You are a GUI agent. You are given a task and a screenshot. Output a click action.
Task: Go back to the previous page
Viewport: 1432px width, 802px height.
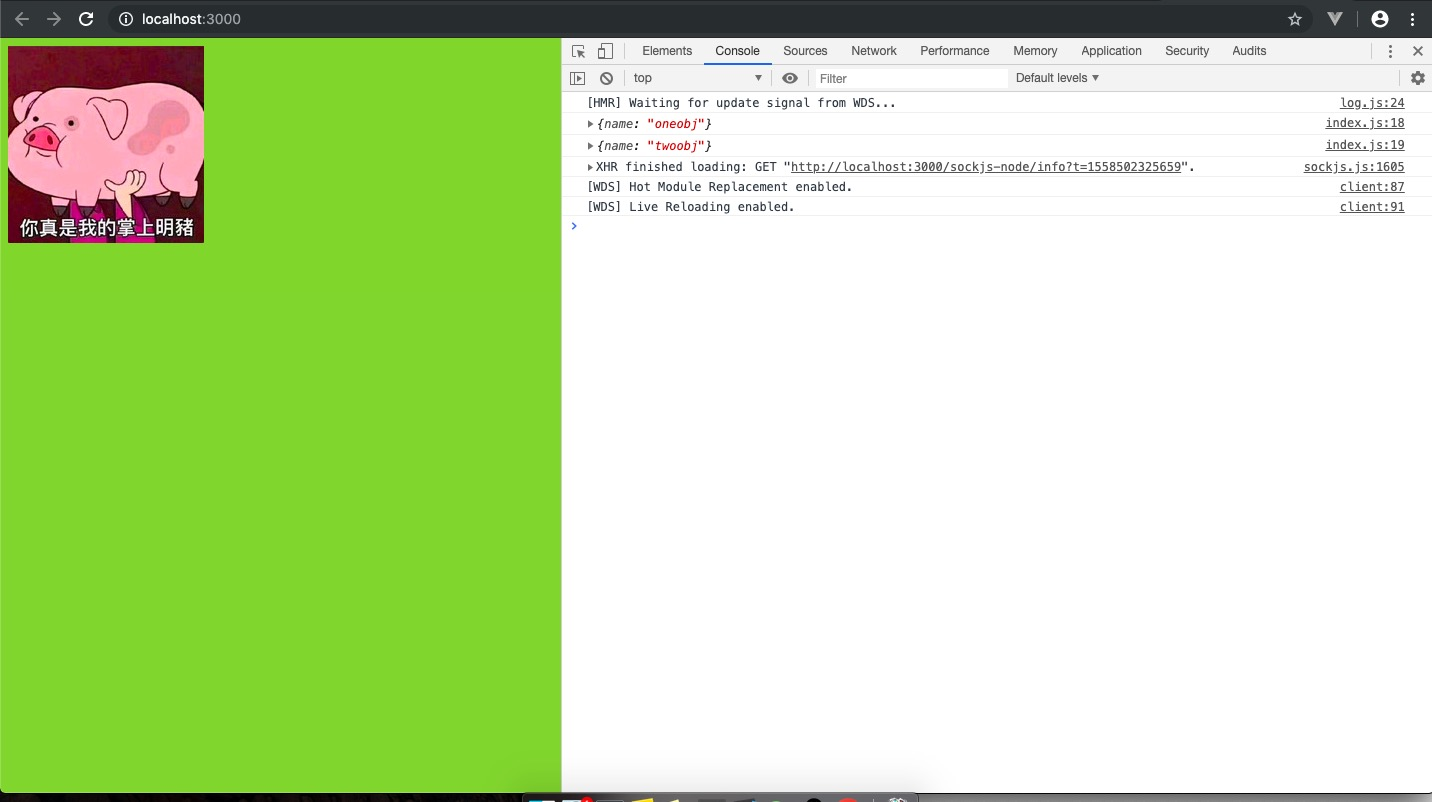pos(22,19)
